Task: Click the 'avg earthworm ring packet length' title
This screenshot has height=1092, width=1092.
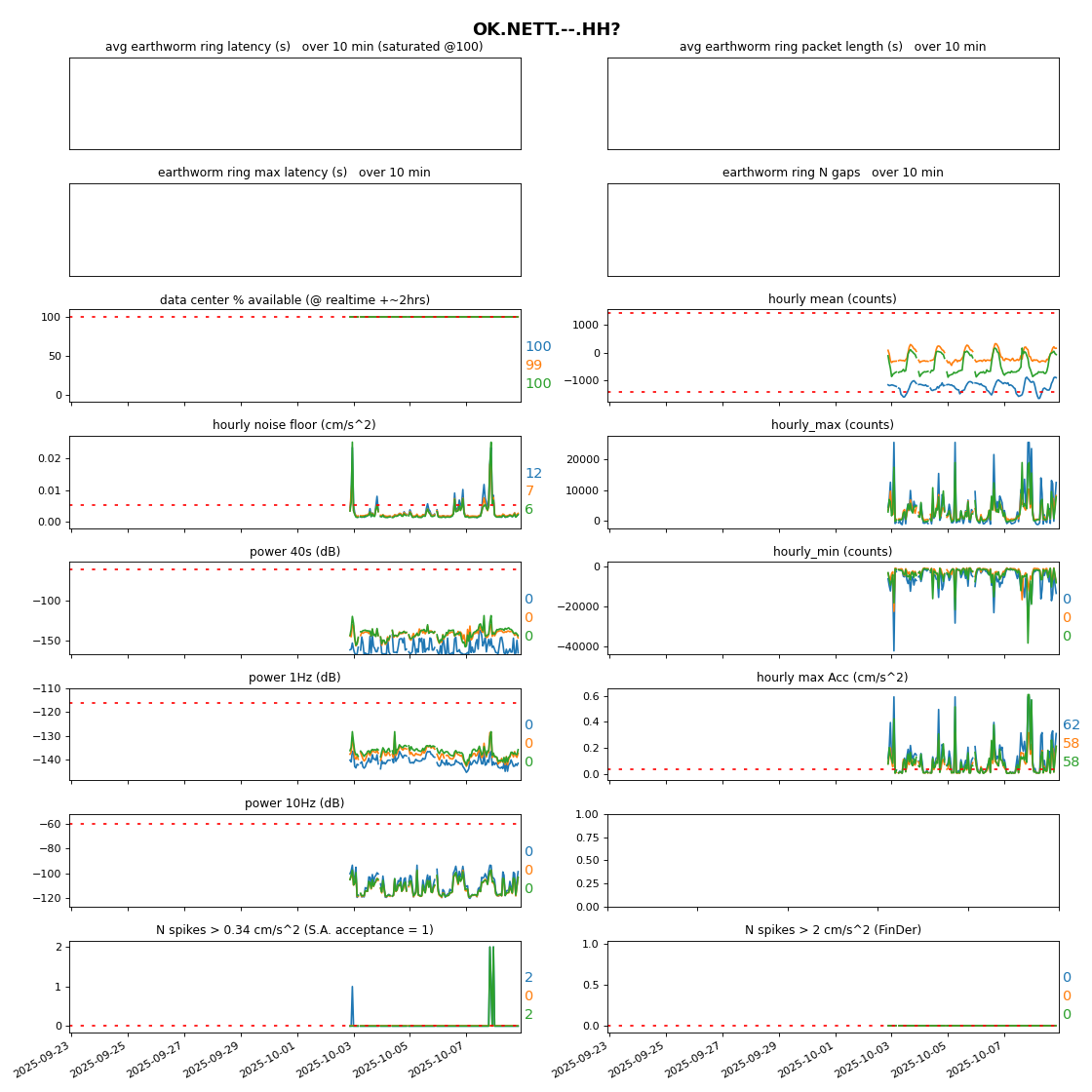Action: [832, 47]
